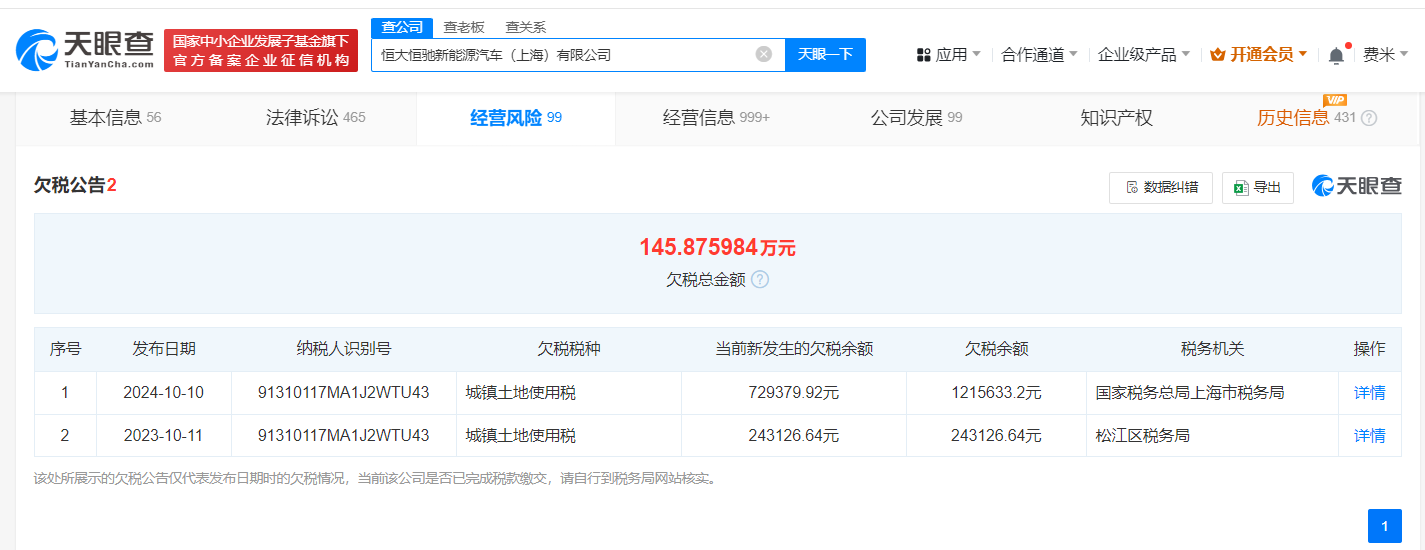This screenshot has width=1425, height=550.
Task: Open the 经营风险 tab
Action: pyautogui.click(x=516, y=118)
